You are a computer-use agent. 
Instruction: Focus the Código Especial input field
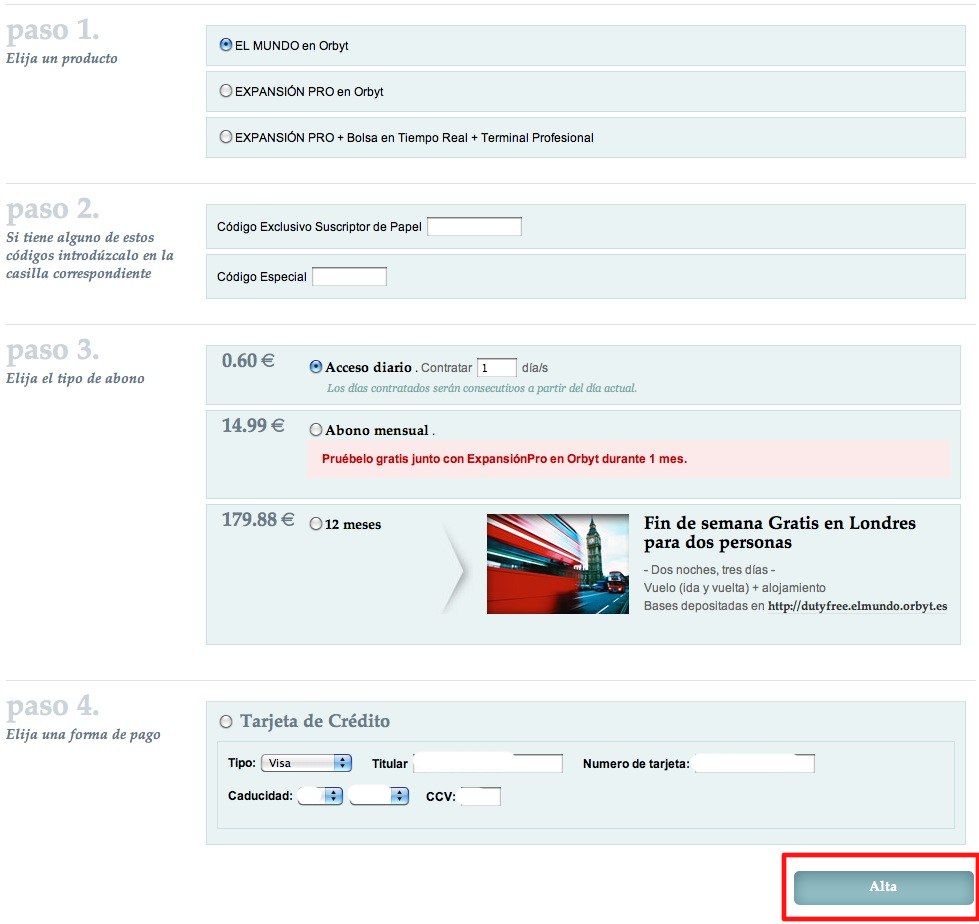[350, 277]
